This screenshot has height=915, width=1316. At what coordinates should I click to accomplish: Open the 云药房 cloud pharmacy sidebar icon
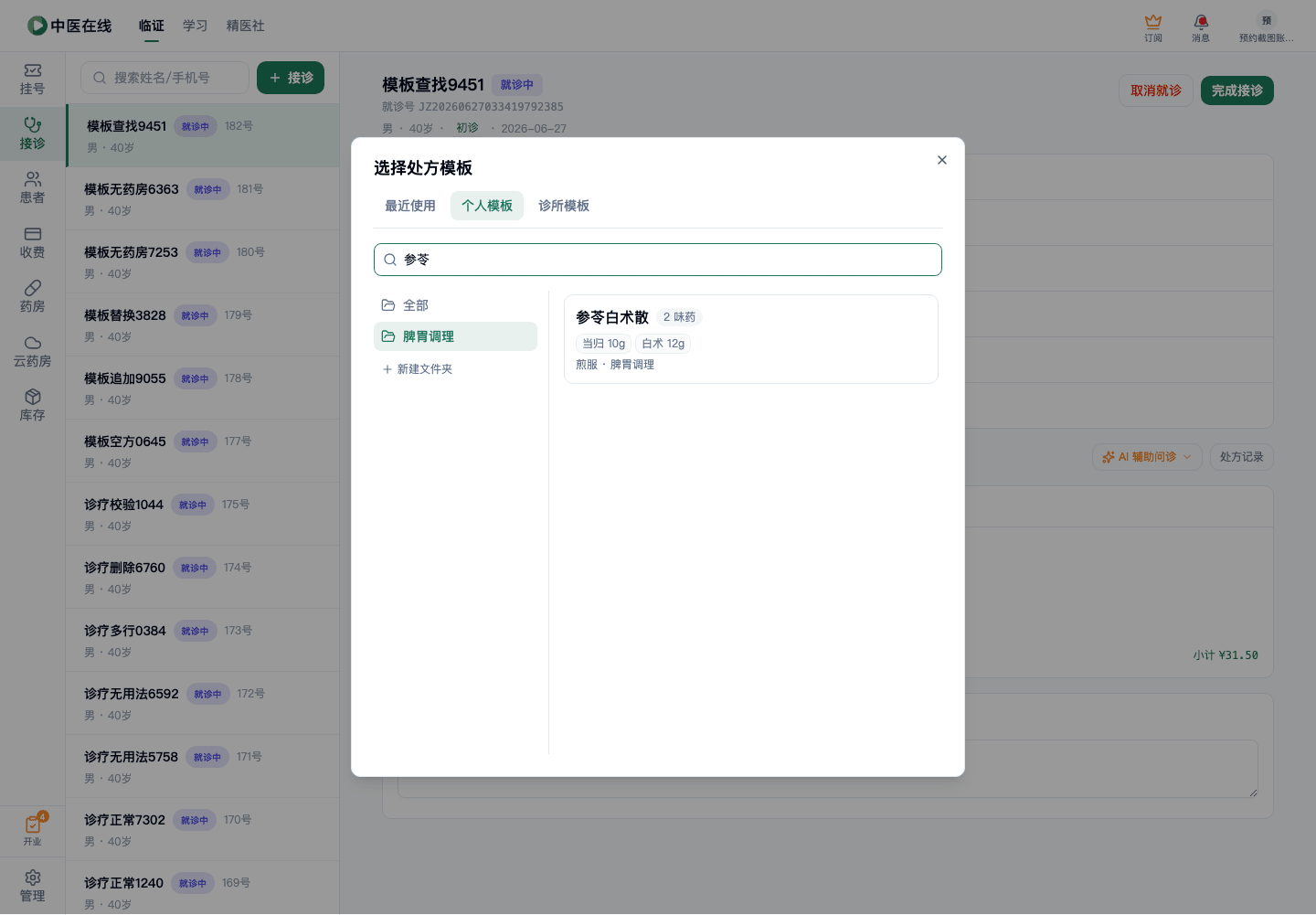click(32, 352)
